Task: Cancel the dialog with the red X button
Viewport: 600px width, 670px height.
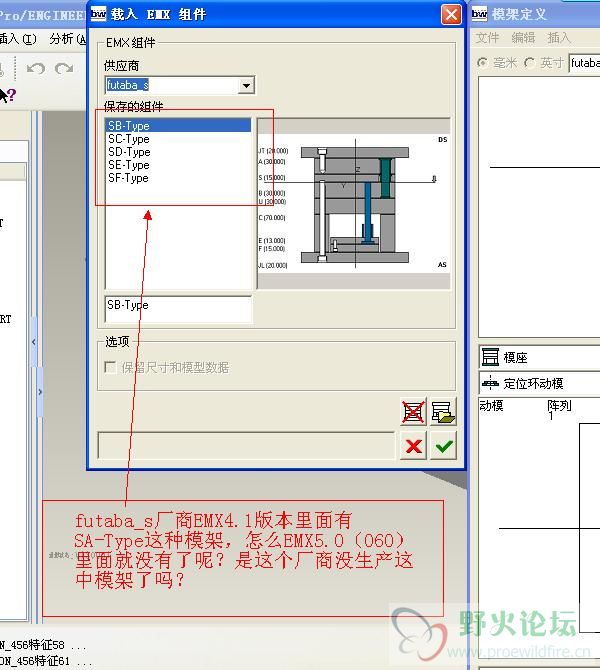Action: 413,446
